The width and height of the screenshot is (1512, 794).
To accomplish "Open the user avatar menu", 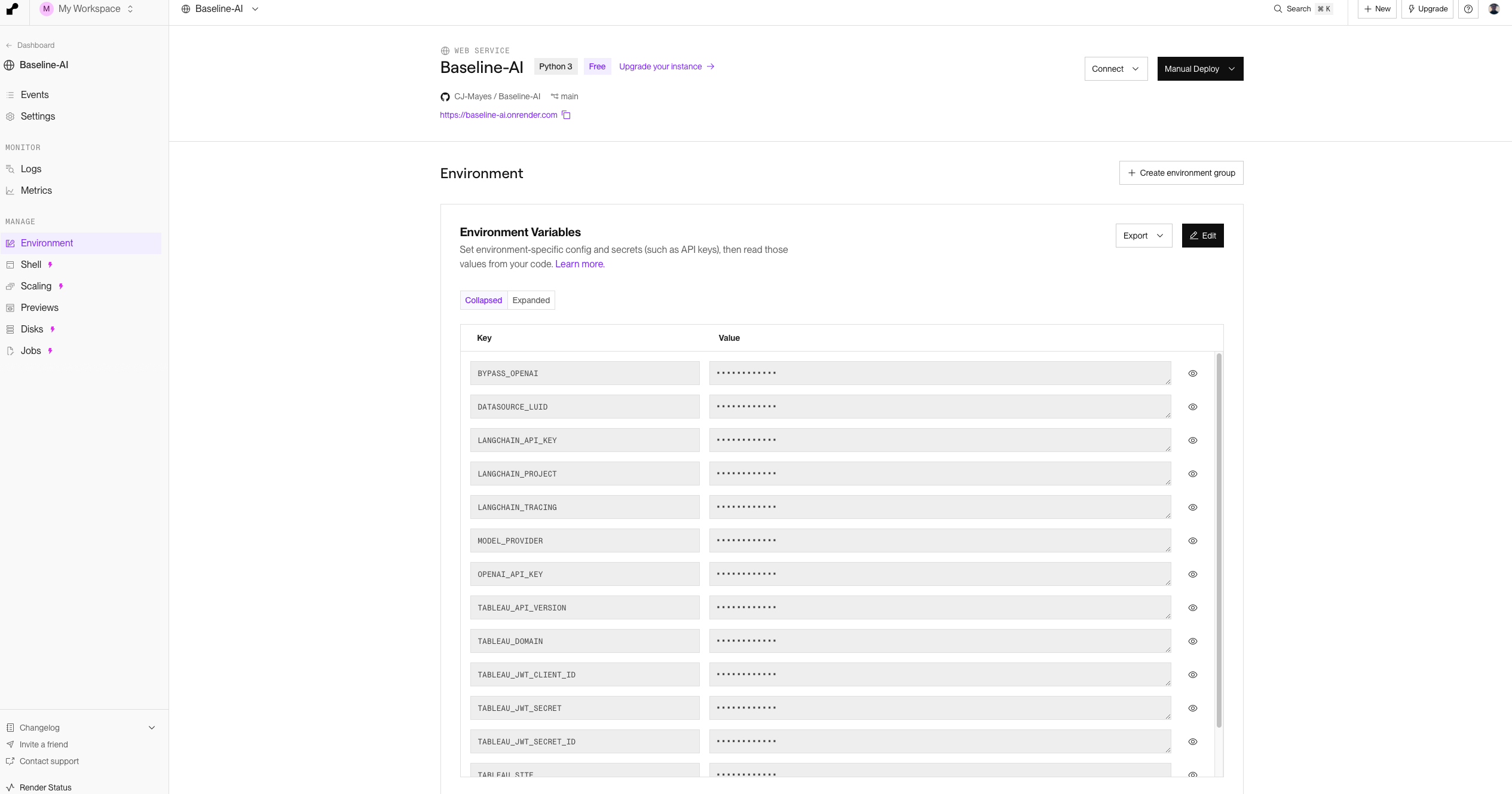I will pos(1493,9).
